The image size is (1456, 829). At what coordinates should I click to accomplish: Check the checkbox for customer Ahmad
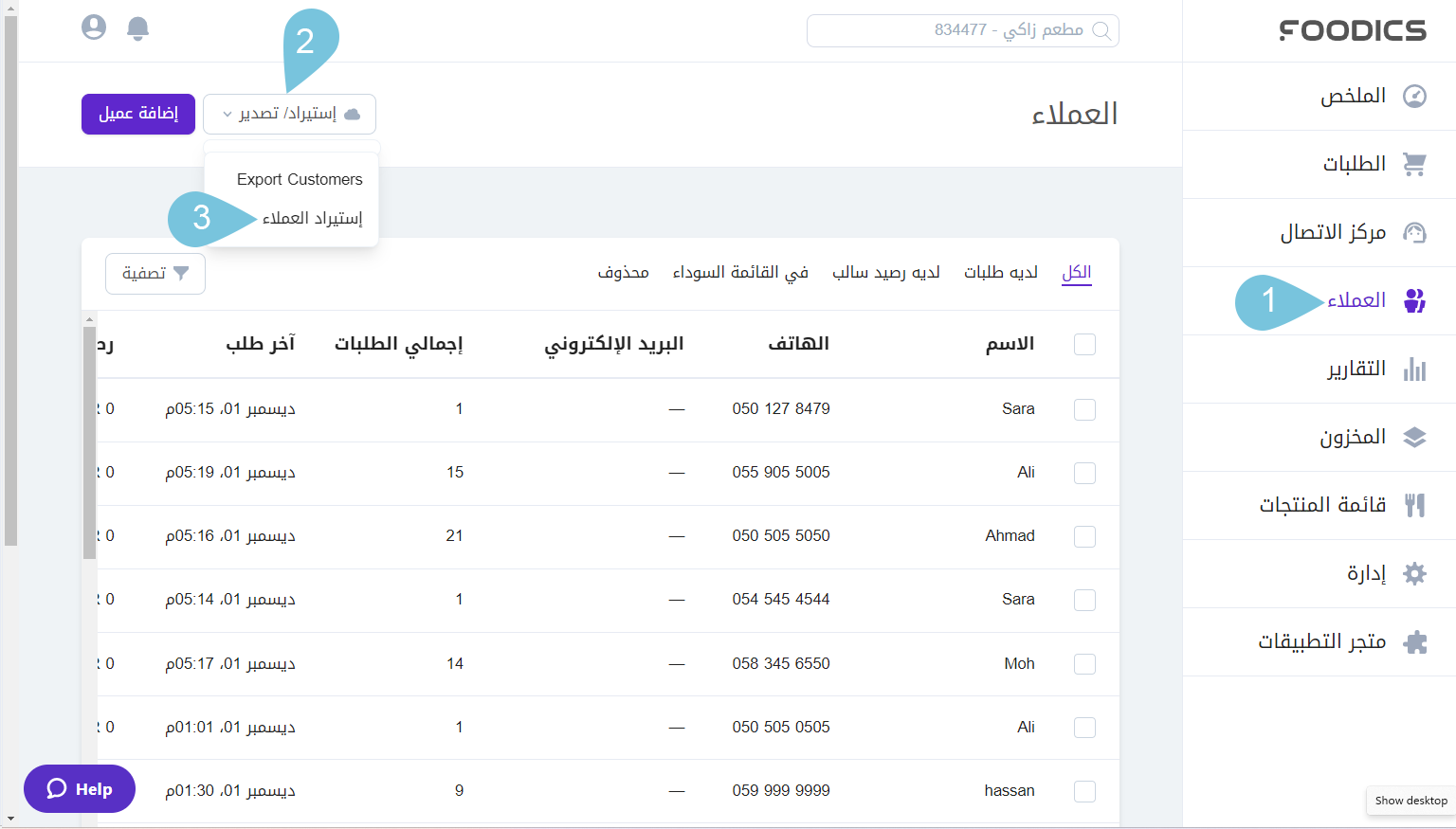[x=1084, y=536]
